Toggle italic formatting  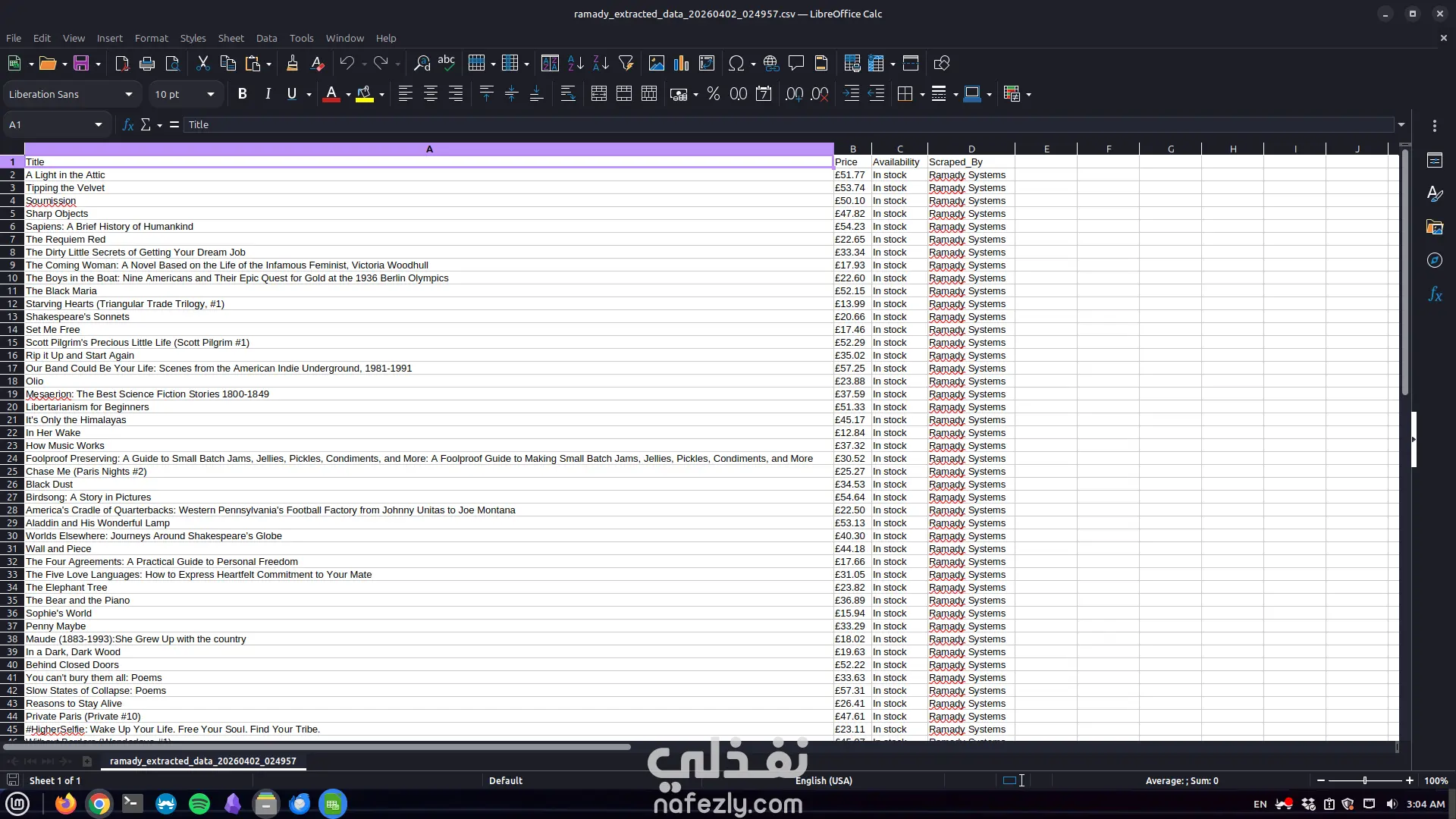click(268, 94)
